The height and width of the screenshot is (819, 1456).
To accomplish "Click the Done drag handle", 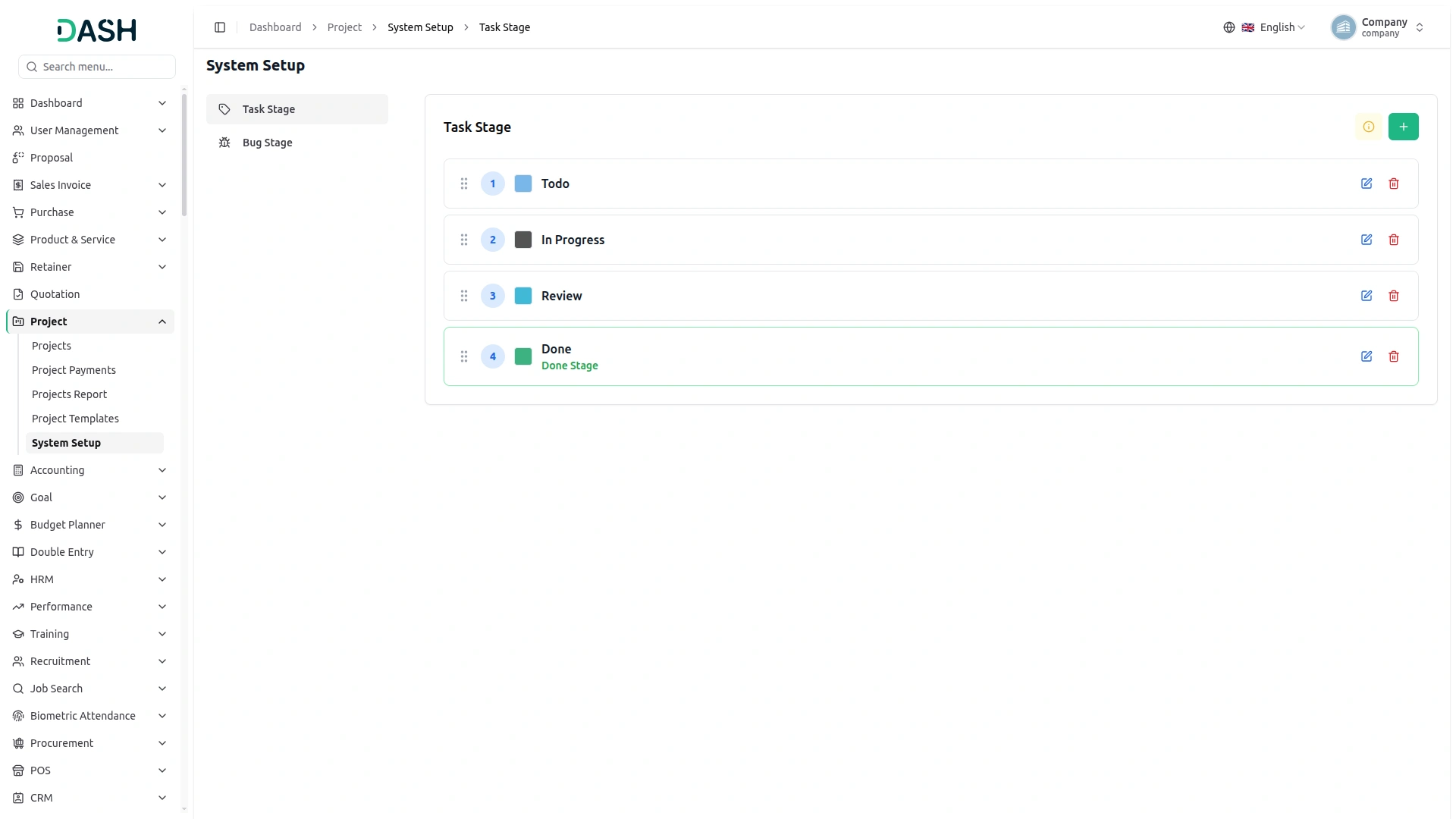I will (464, 356).
